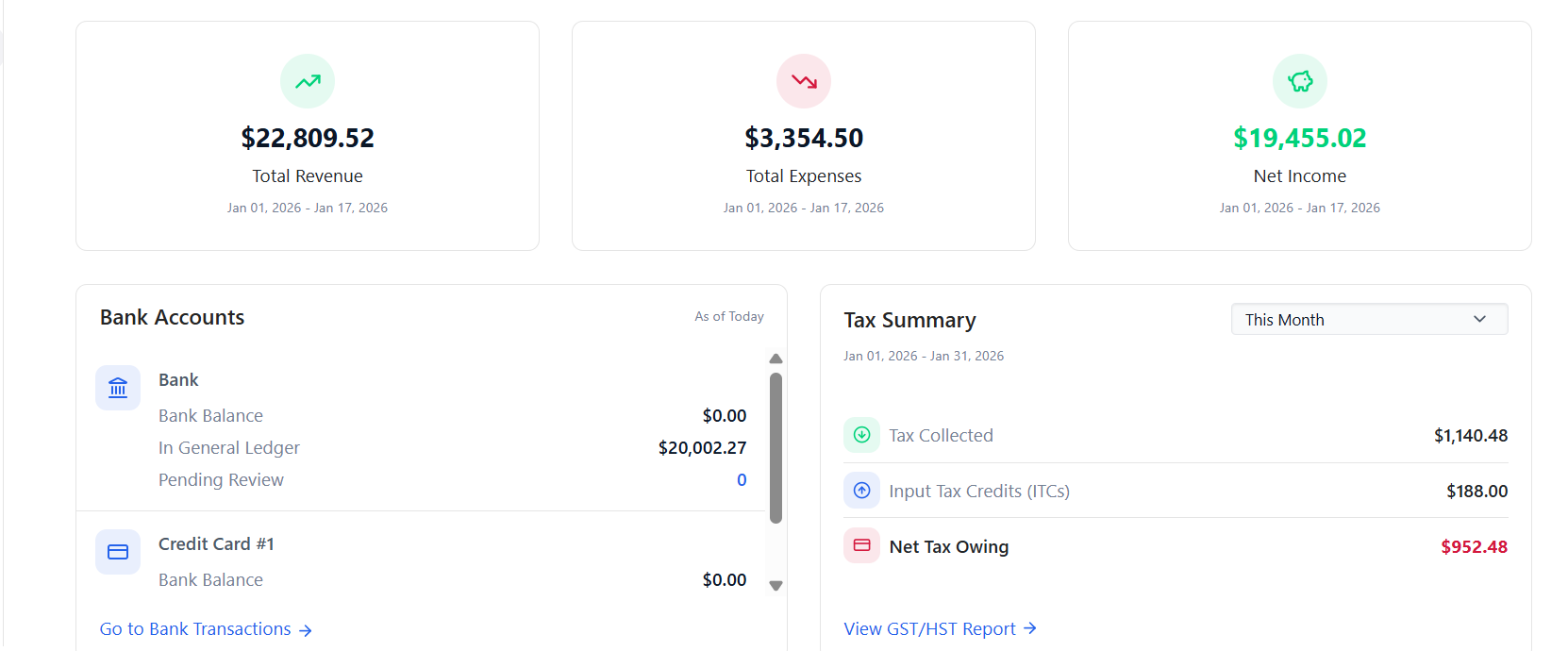Click the Pending Review label
Image resolution: width=1568 pixels, height=651 pixels.
[221, 480]
